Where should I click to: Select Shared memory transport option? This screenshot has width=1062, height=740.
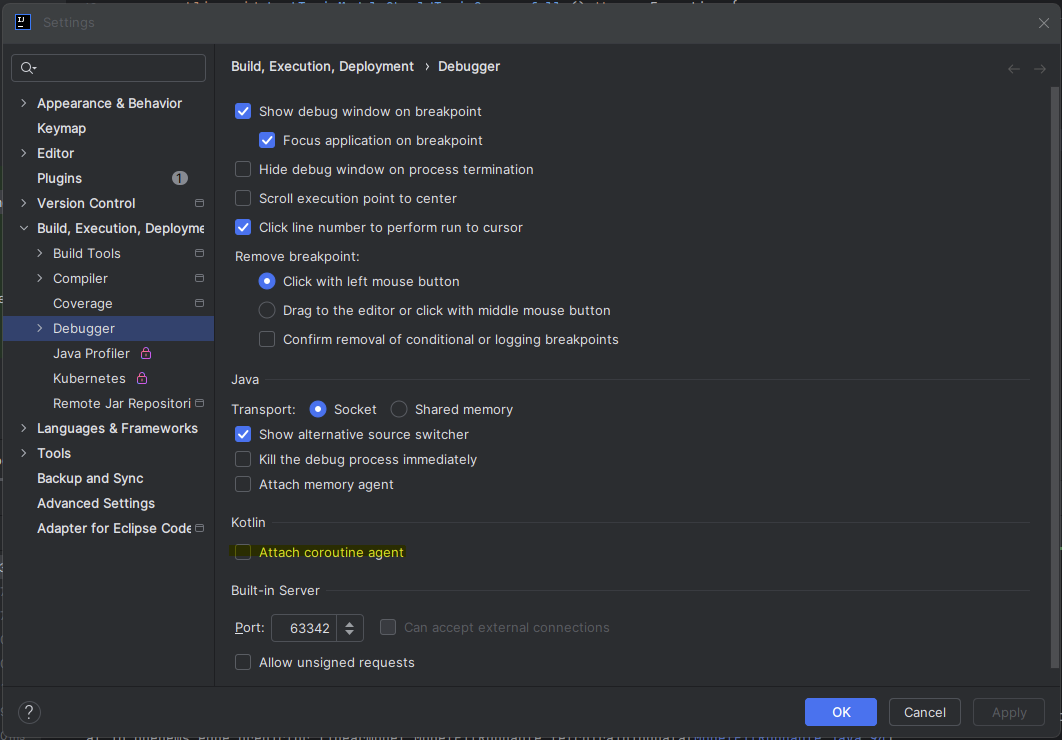pyautogui.click(x=399, y=409)
